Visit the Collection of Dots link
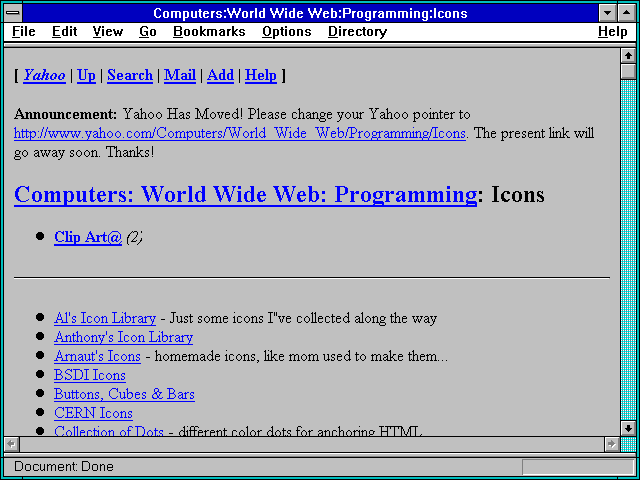Image resolution: width=640 pixels, height=480 pixels. click(x=109, y=431)
